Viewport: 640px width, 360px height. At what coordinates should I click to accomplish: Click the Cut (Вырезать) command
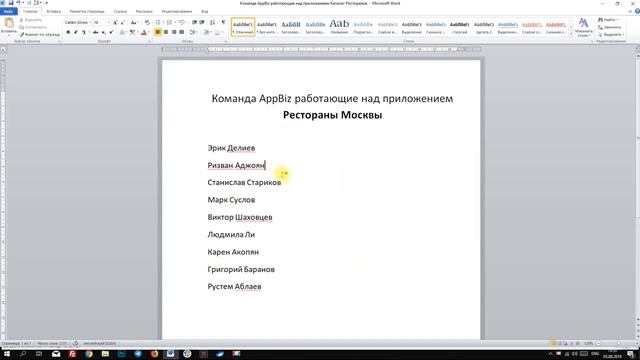31,20
